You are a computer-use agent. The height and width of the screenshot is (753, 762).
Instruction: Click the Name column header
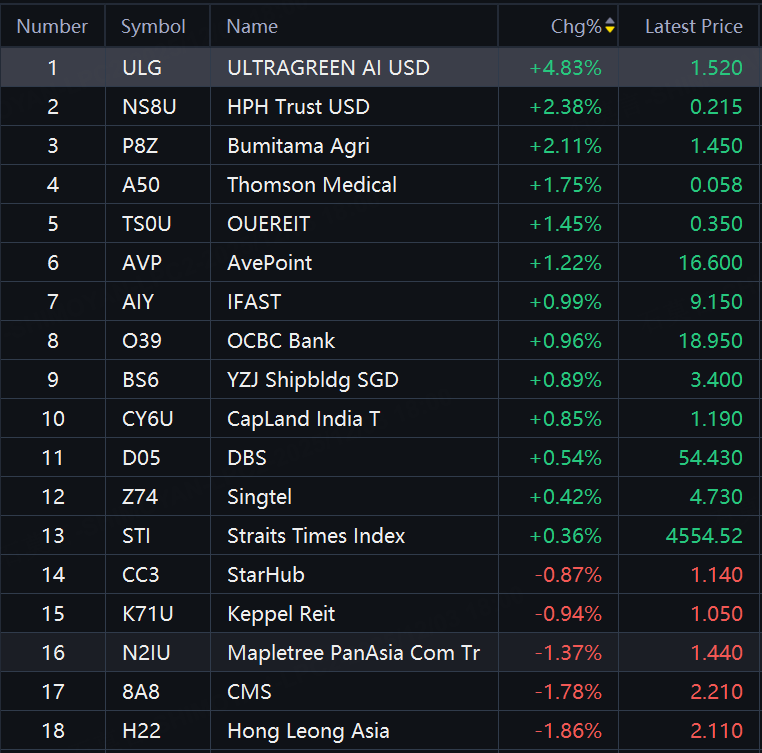[x=252, y=27]
